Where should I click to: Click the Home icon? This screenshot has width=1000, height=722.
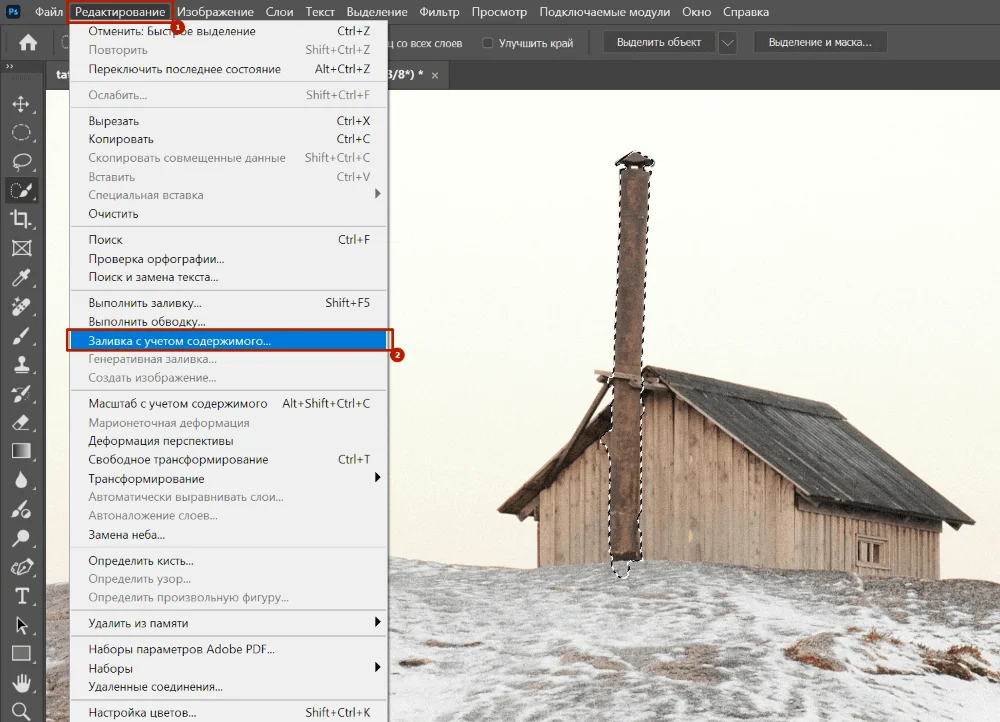[28, 43]
